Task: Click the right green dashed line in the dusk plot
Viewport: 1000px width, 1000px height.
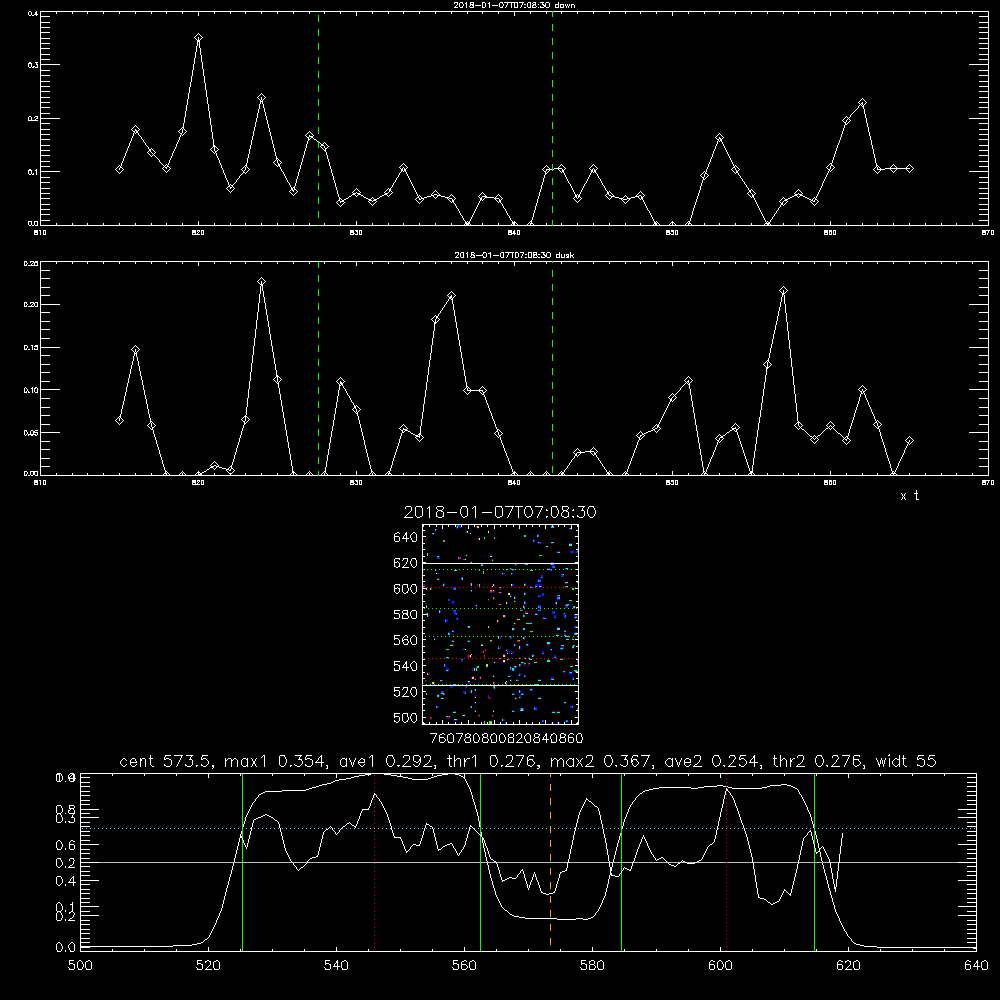Action: [552, 369]
